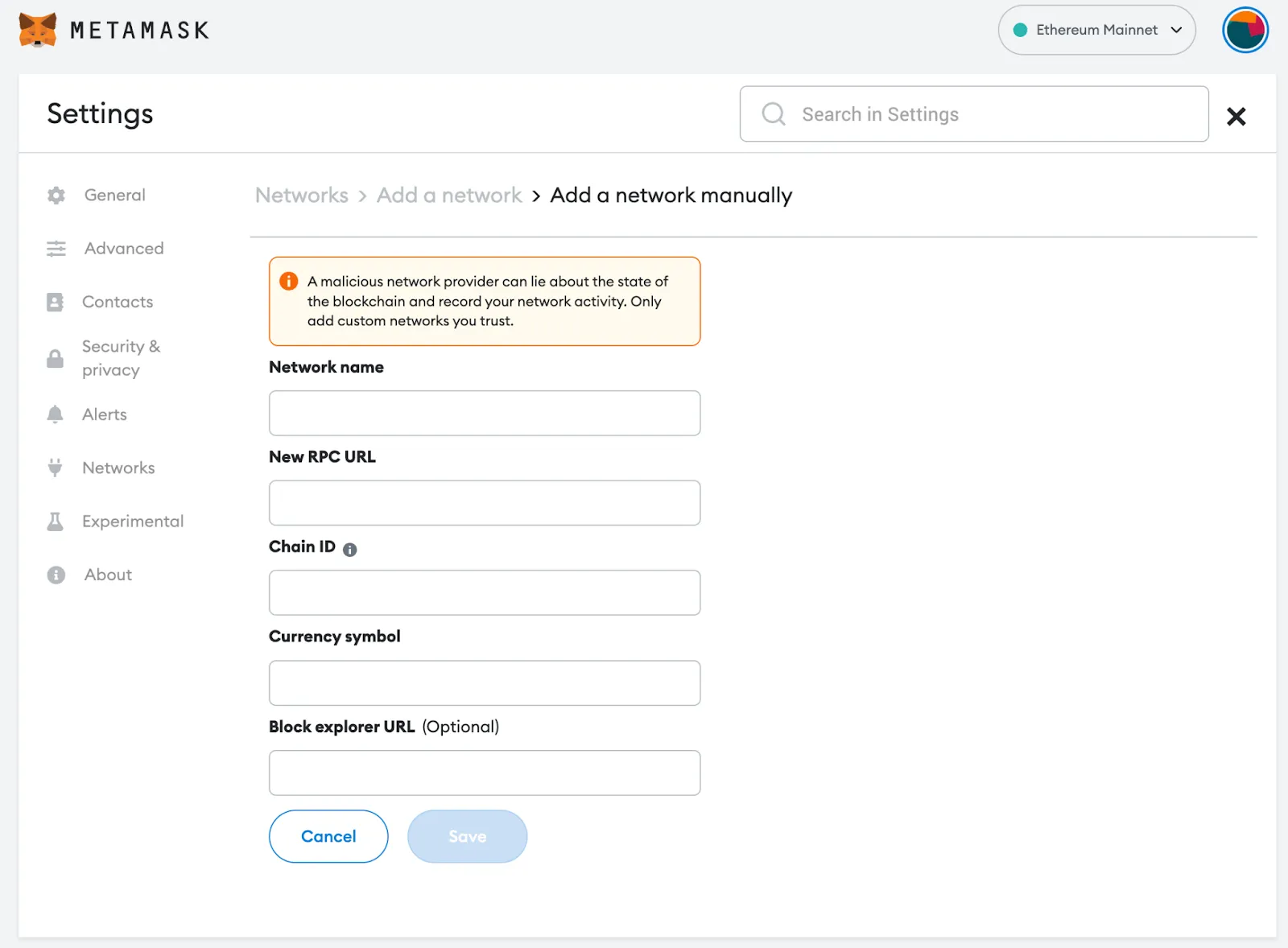Open the Ethereum Mainnet network dropdown
The width and height of the screenshot is (1288, 948).
point(1096,30)
